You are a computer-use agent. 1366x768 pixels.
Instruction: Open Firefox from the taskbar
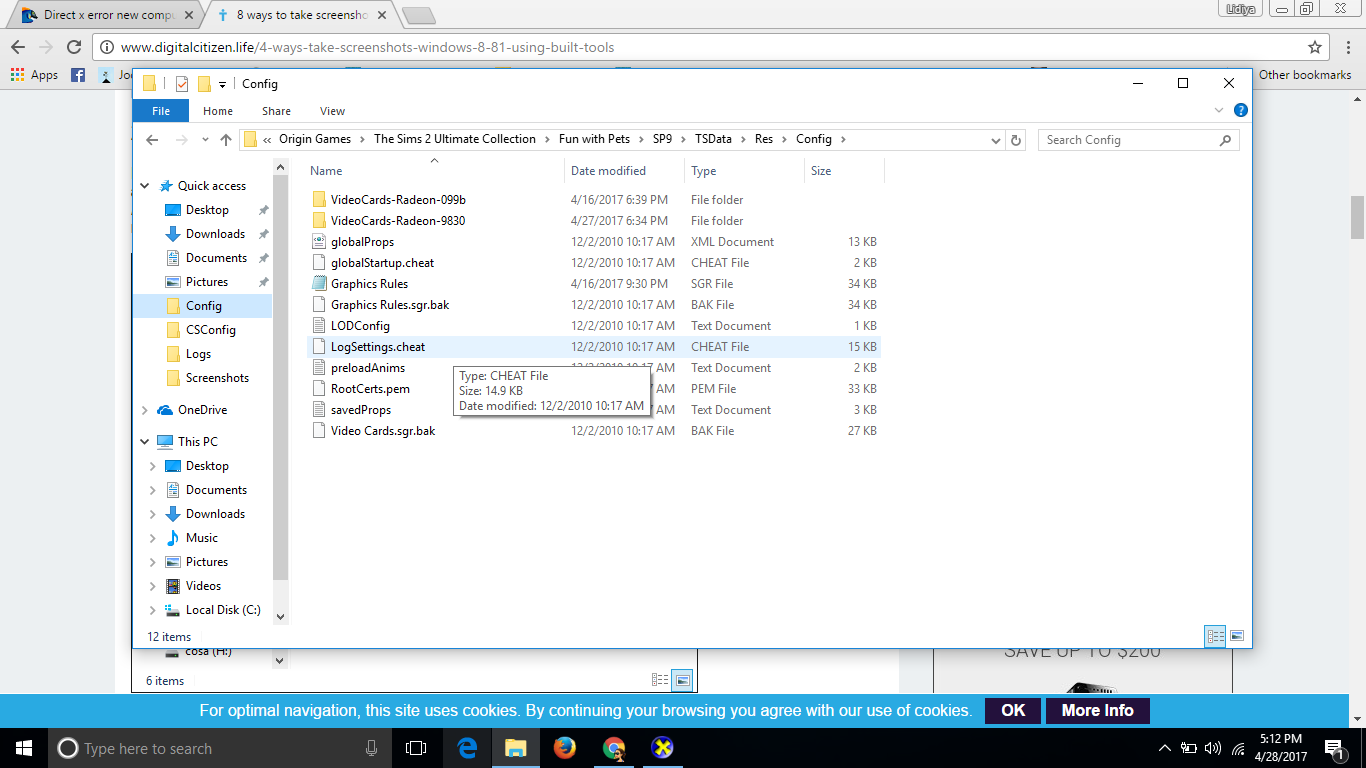(x=565, y=748)
